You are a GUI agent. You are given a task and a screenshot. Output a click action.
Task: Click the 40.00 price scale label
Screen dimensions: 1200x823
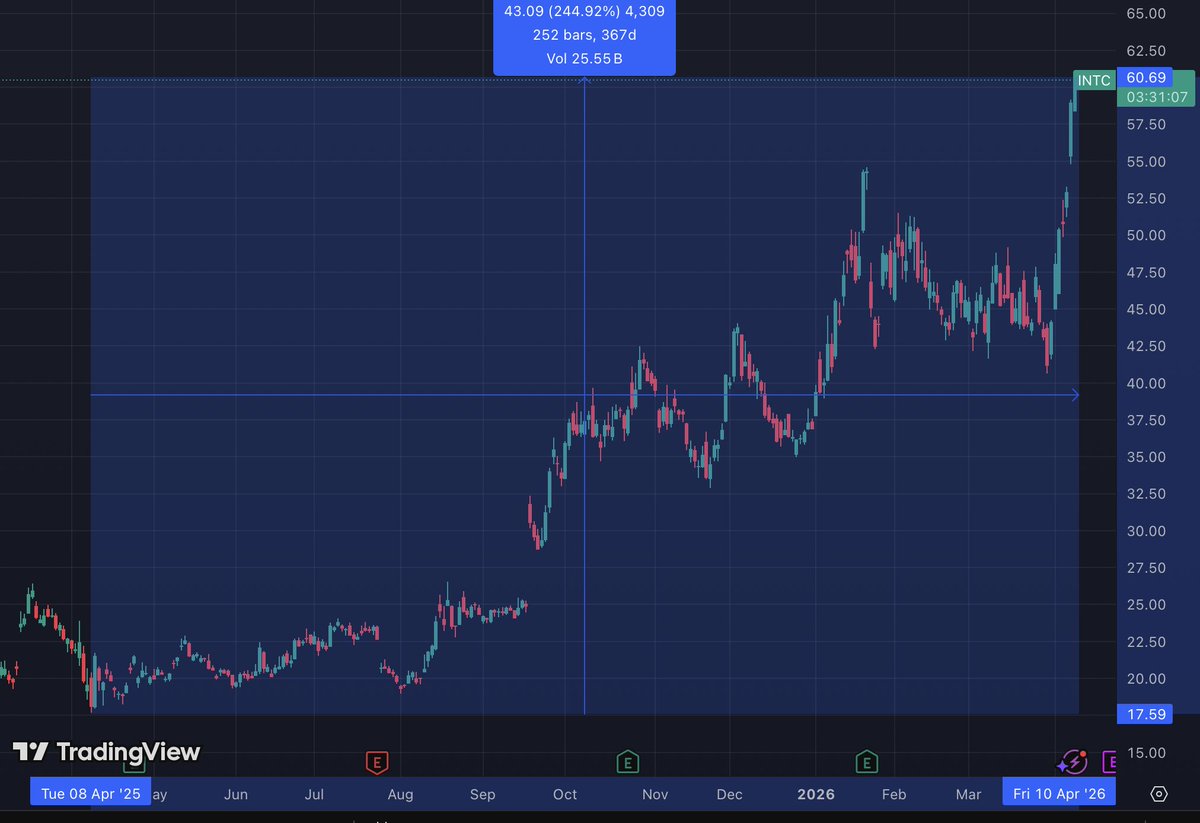coord(1145,384)
